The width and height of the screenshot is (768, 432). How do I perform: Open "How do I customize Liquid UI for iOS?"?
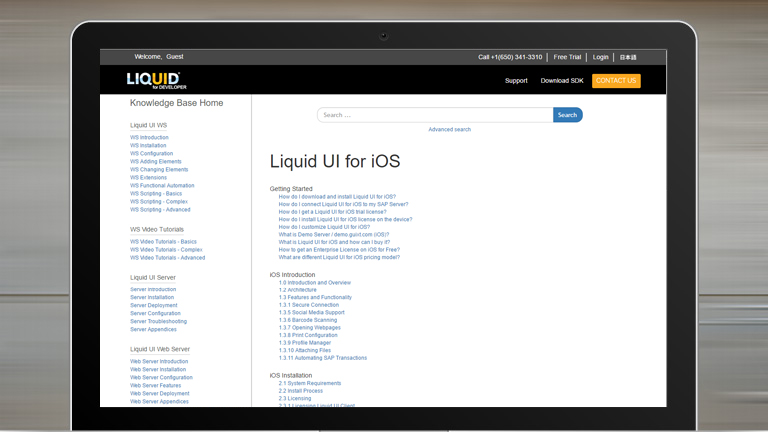pos(324,227)
